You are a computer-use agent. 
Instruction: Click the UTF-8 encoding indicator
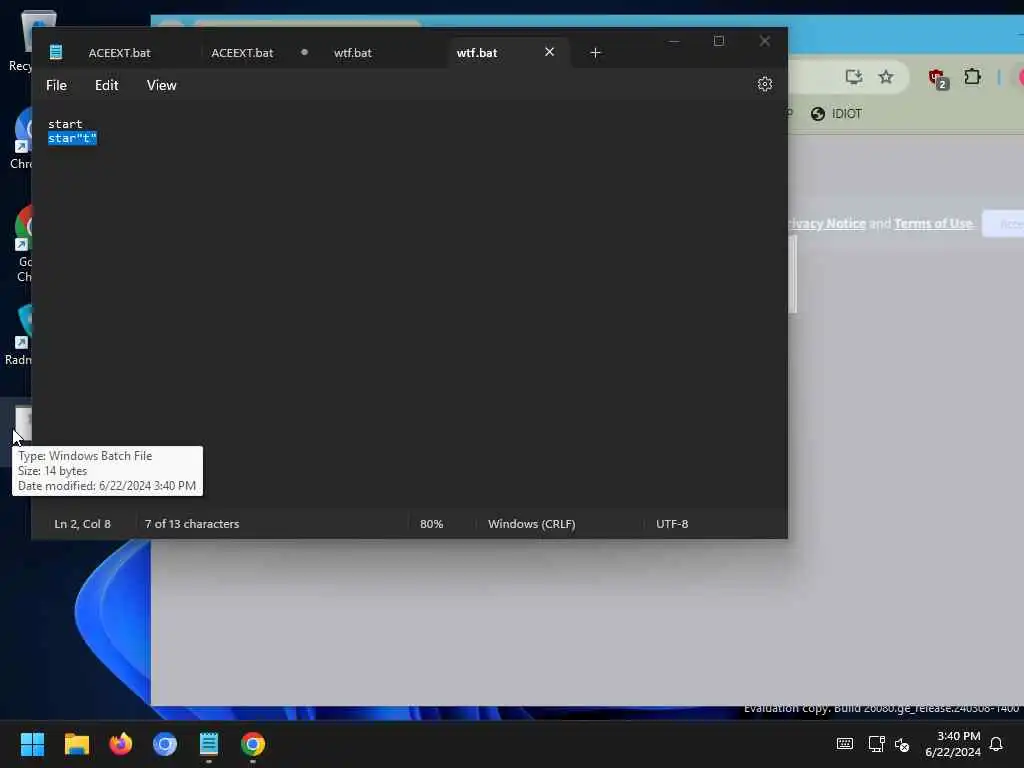672,524
